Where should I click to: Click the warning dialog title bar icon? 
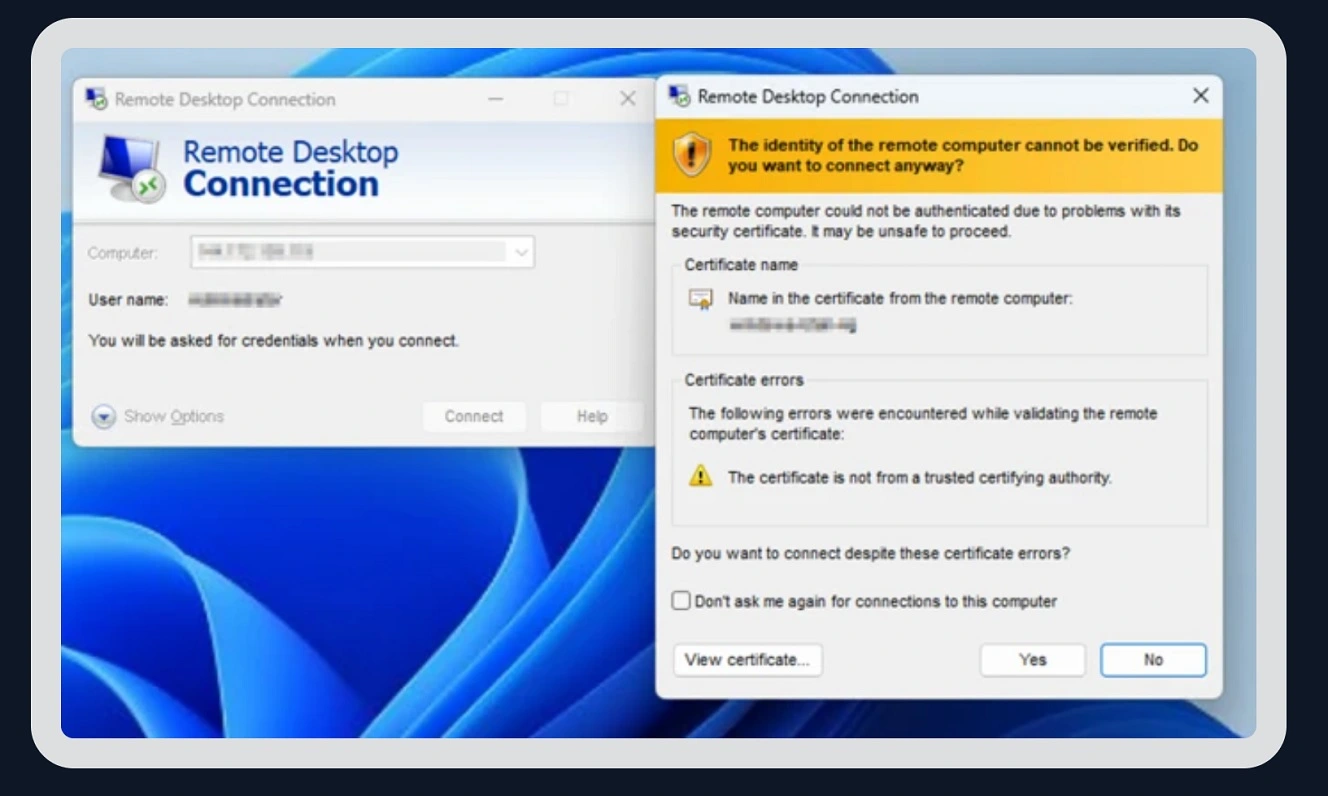pos(680,96)
